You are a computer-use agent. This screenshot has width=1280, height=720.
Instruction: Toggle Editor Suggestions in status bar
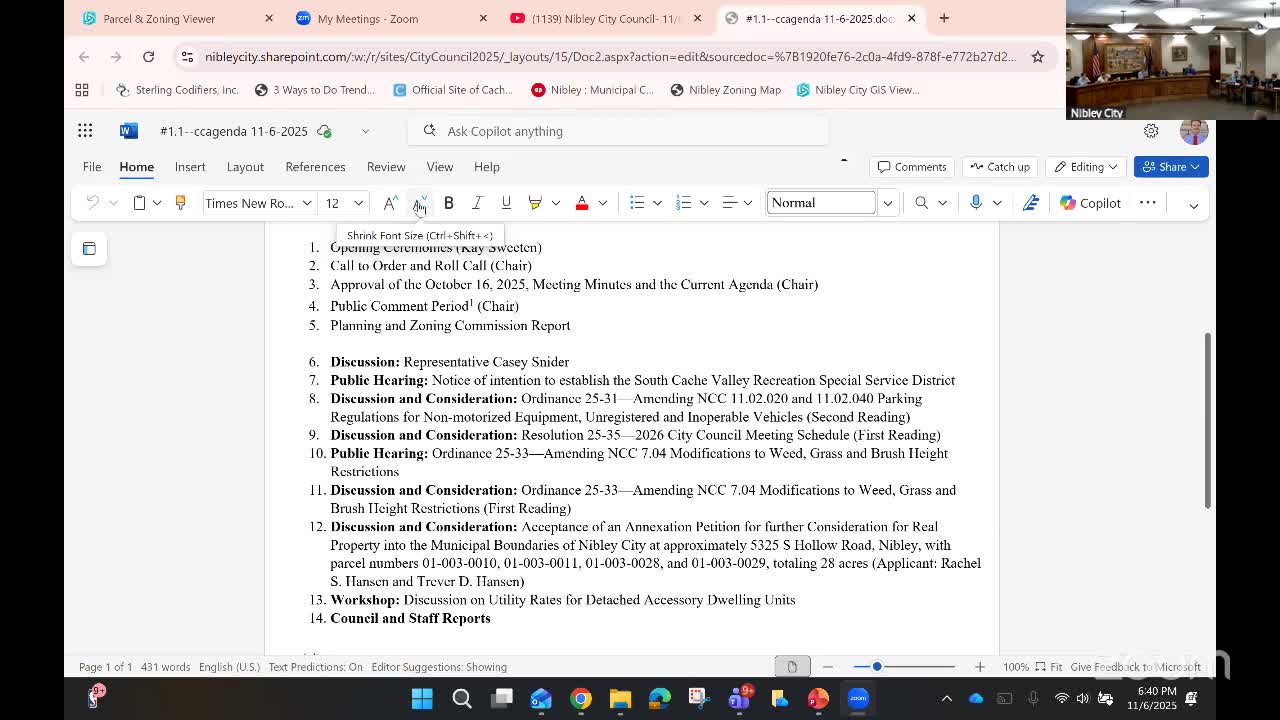coord(439,667)
